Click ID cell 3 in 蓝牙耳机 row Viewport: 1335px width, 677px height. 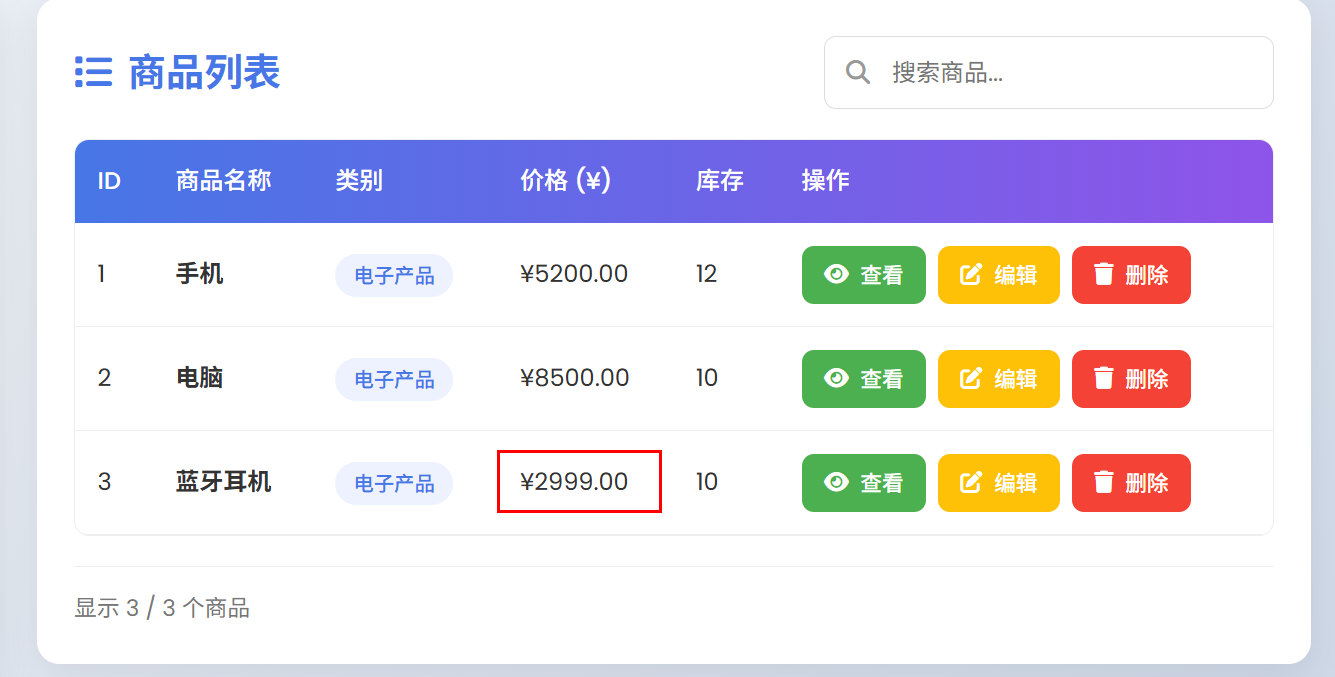pos(104,482)
